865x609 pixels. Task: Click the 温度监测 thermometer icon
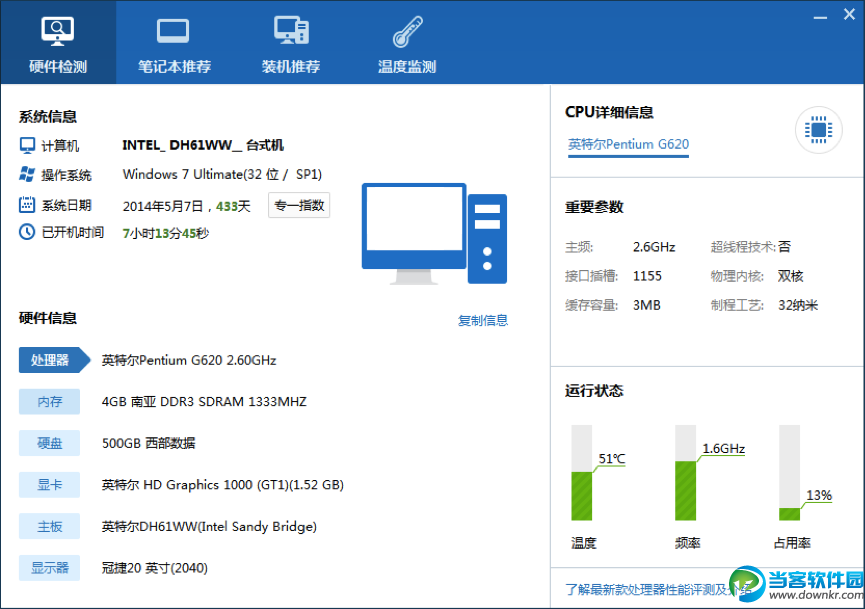point(407,31)
